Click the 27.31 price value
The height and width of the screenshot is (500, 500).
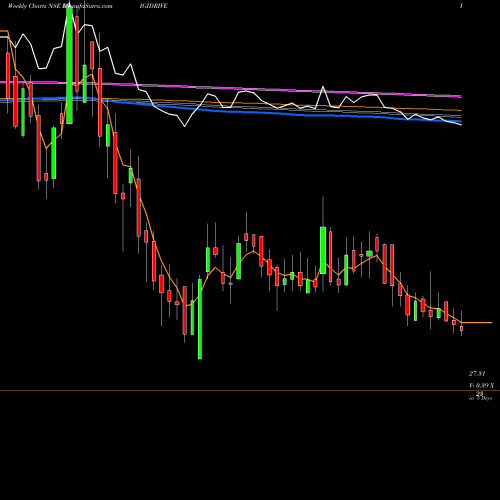tap(477, 374)
